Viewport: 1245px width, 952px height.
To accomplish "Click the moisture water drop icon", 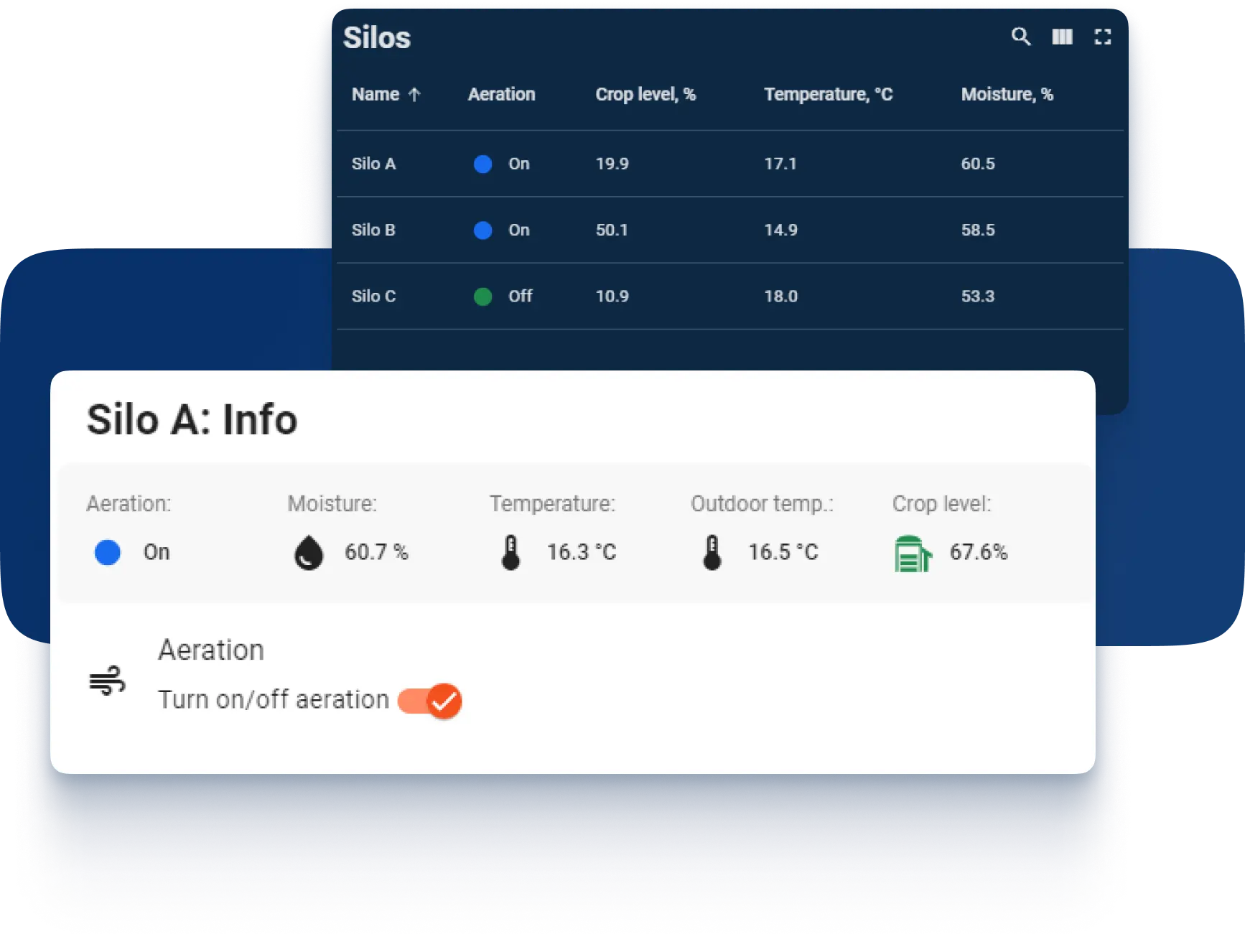I will pos(309,553).
